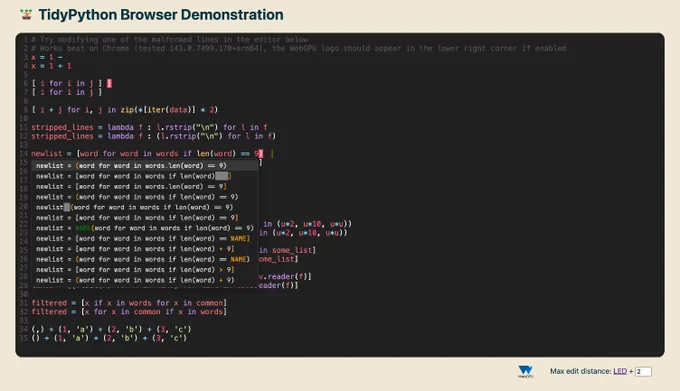Click the WebGPU logo in lower right
The width and height of the screenshot is (680, 391).
(x=525, y=371)
